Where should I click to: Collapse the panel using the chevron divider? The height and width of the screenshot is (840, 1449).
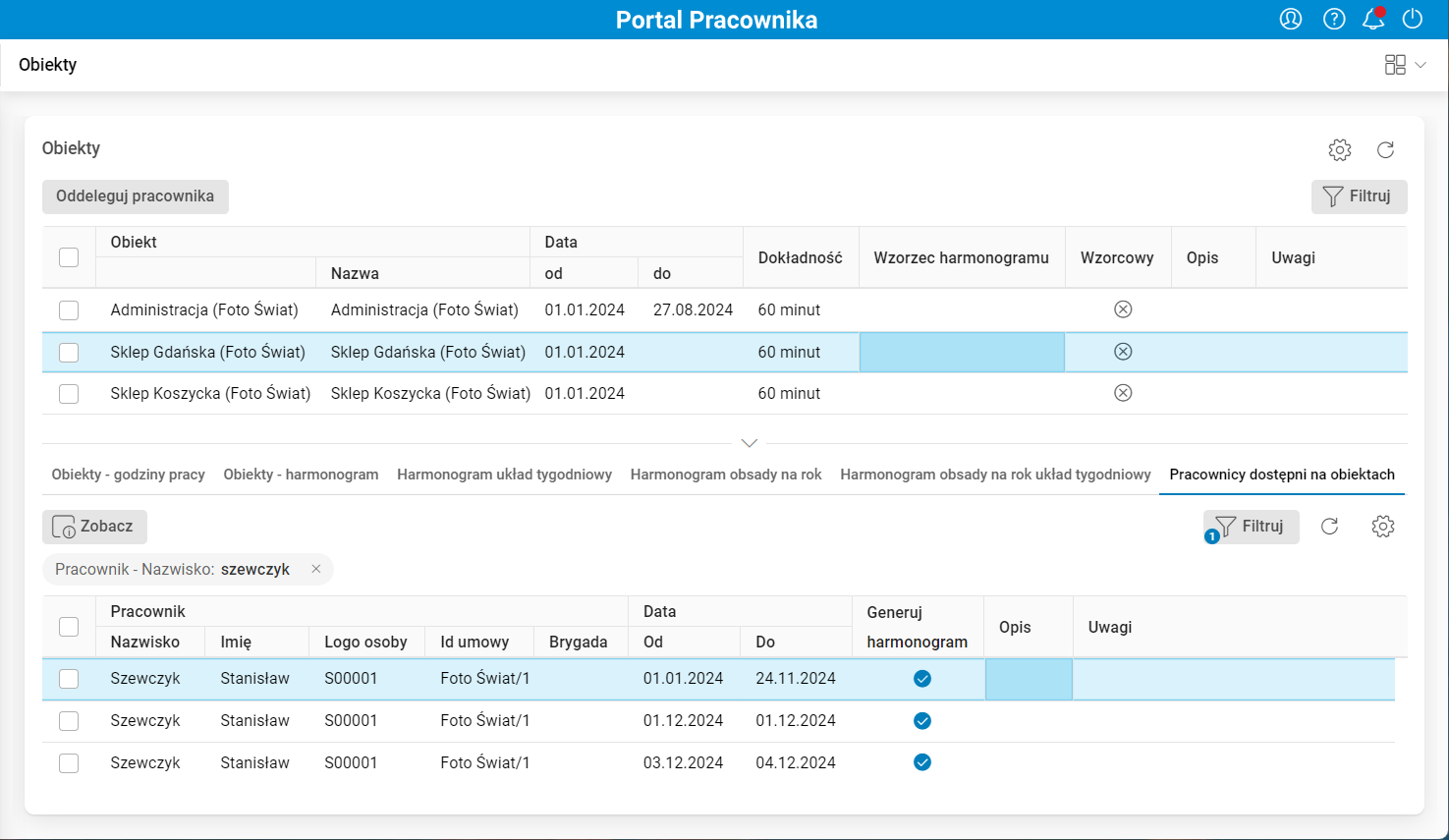tap(750, 443)
